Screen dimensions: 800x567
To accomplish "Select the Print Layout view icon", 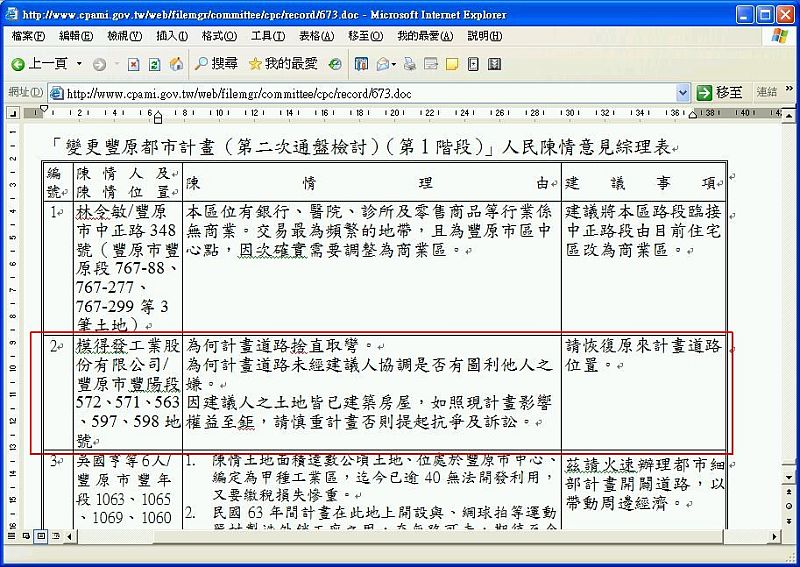I will (41, 536).
